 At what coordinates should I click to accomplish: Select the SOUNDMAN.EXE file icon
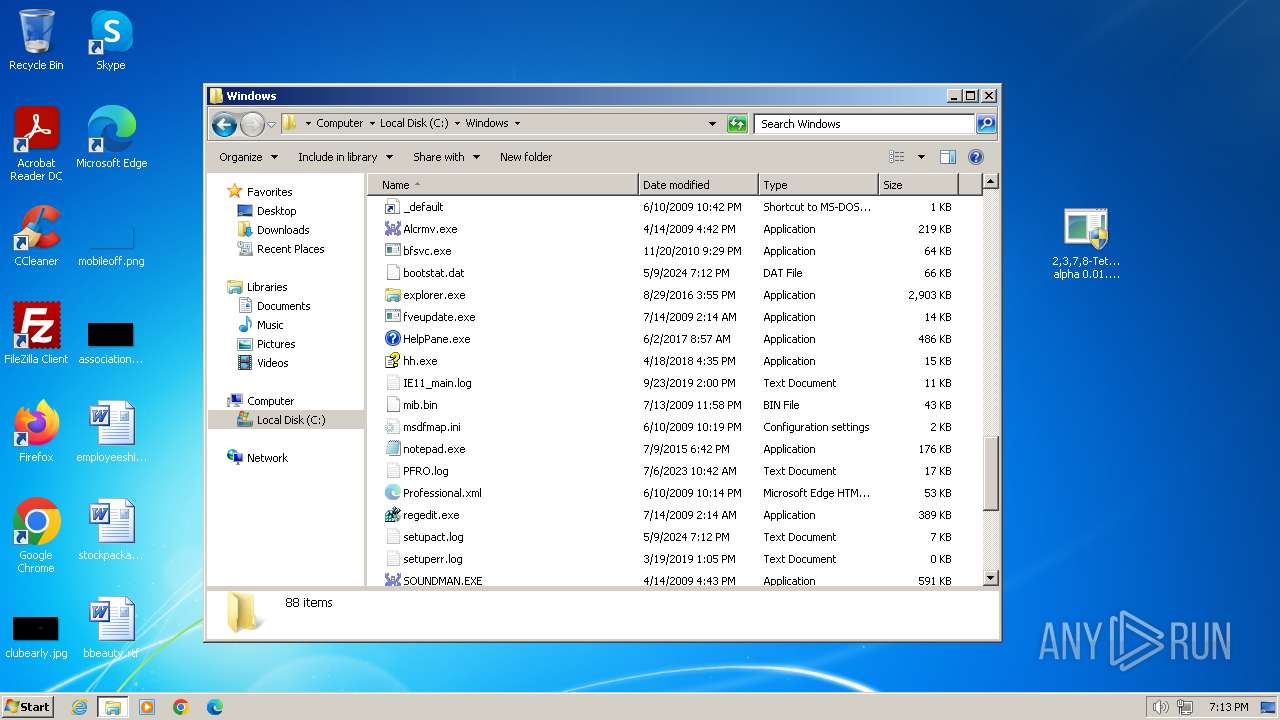[393, 580]
